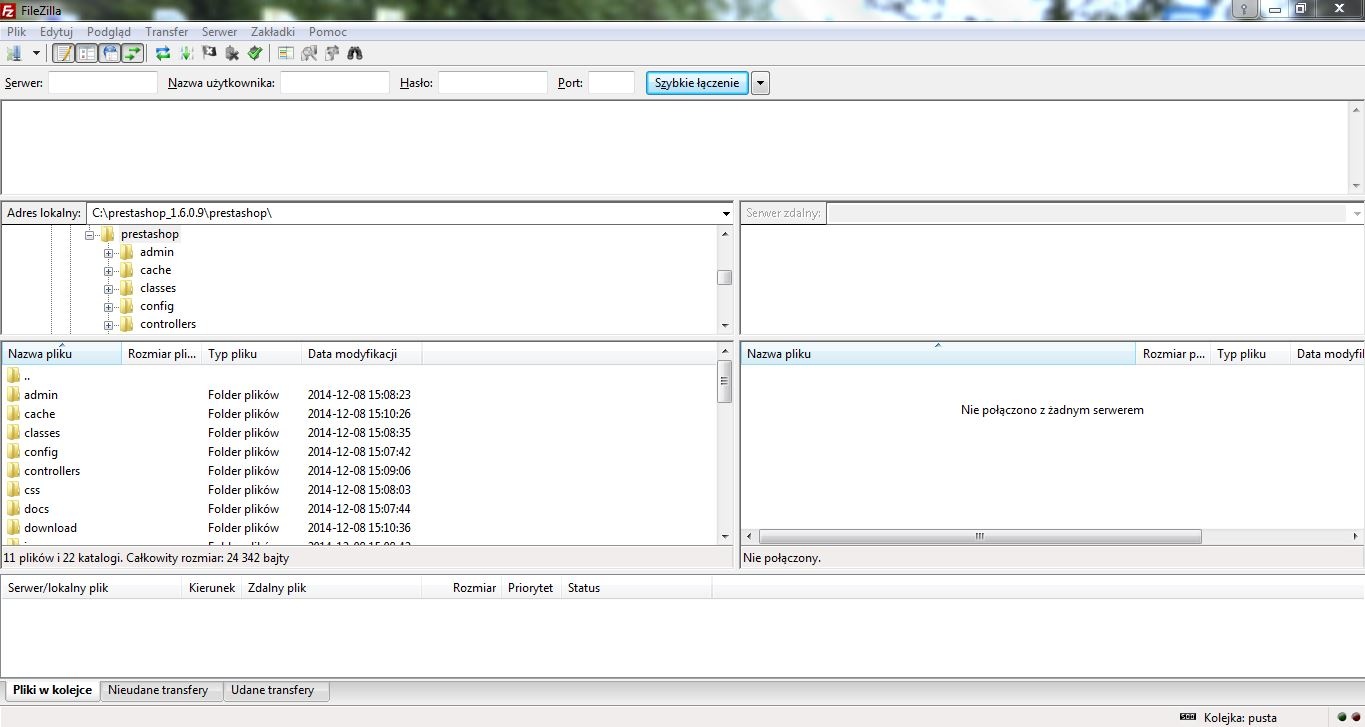
Task: Click the Szybkie łączenie button
Action: [x=697, y=83]
